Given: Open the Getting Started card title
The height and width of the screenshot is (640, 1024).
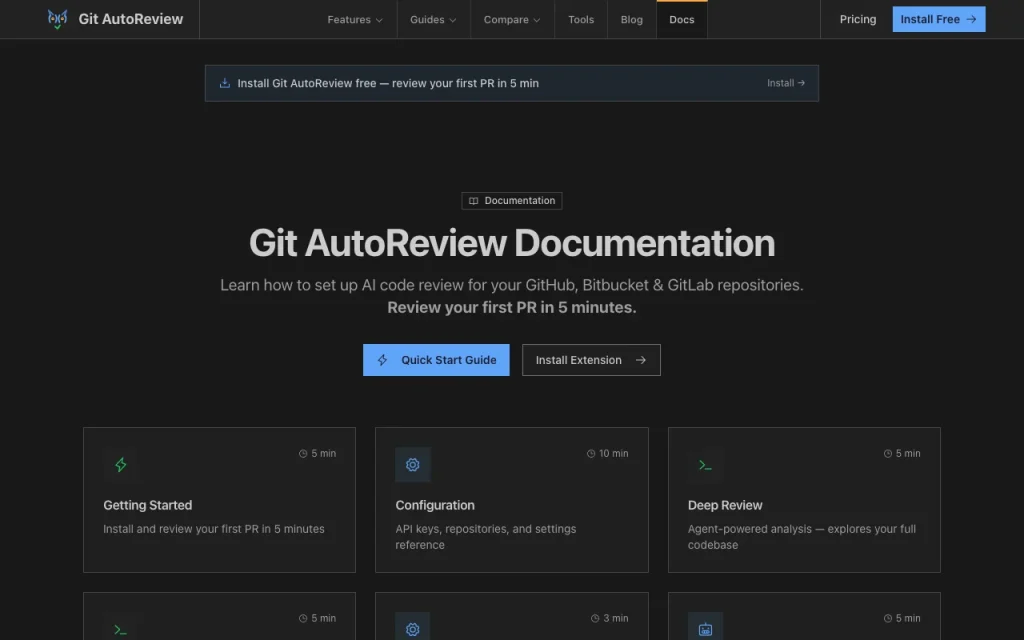Looking at the screenshot, I should [148, 505].
